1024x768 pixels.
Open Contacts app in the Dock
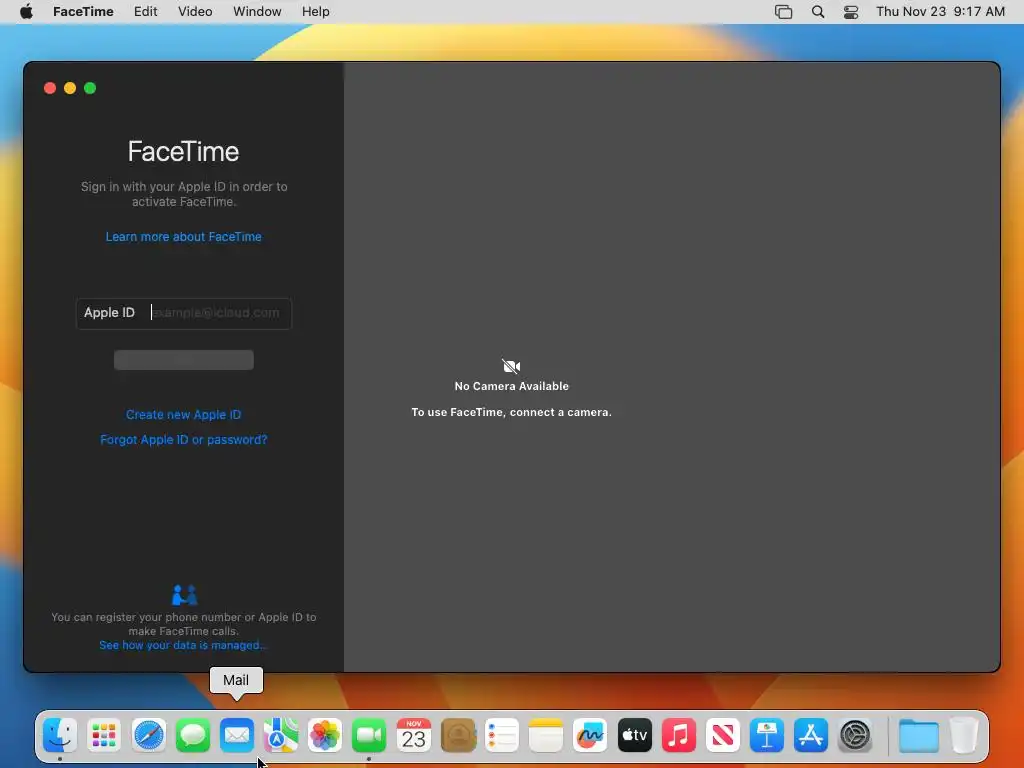458,736
